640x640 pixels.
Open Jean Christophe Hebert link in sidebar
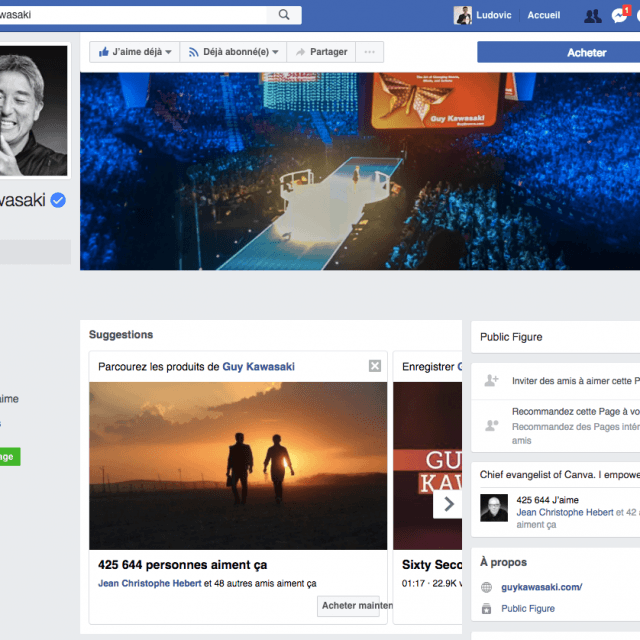click(x=565, y=512)
